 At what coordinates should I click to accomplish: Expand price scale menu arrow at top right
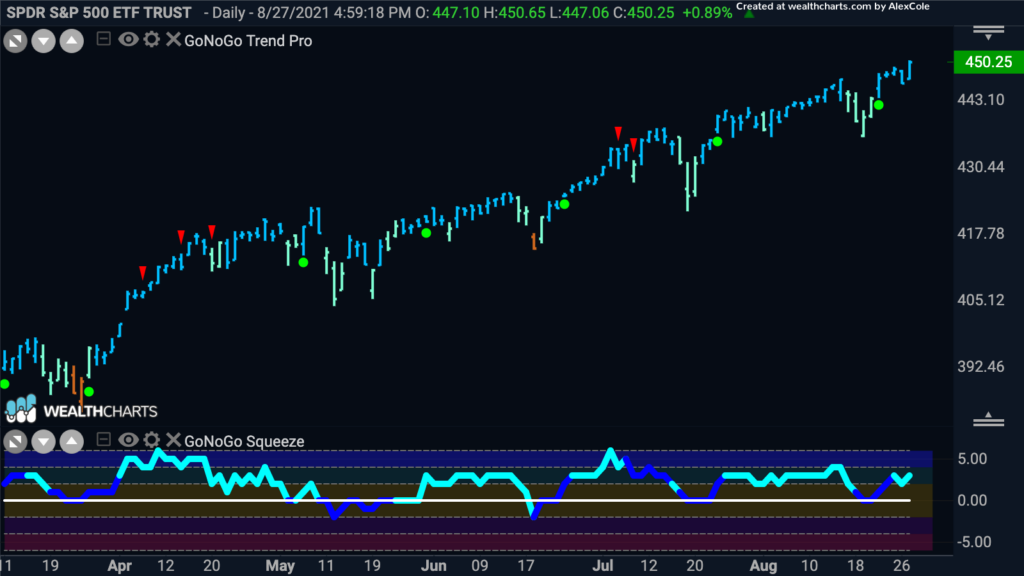988,33
